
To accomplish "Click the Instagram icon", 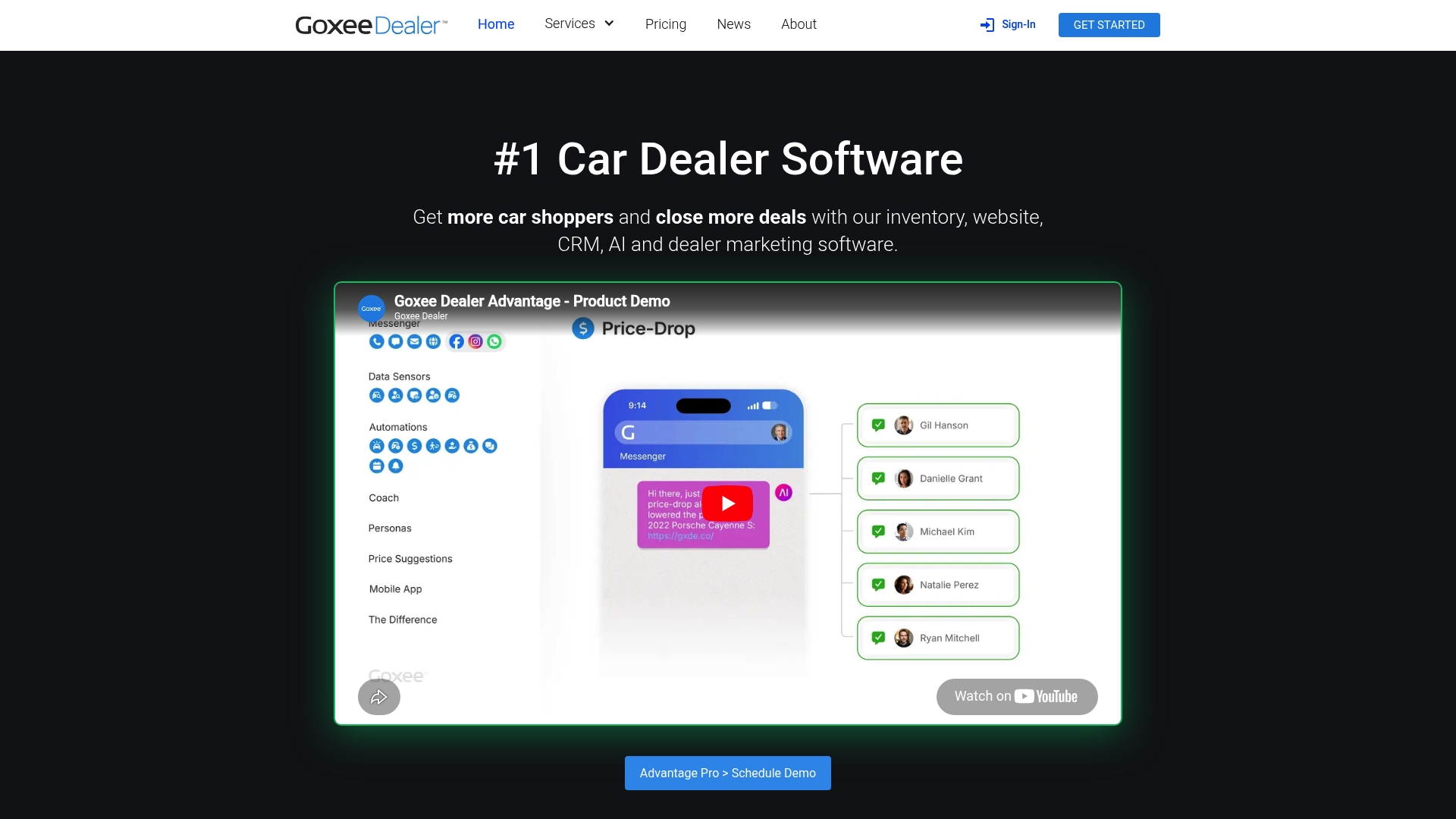I will tap(475, 341).
